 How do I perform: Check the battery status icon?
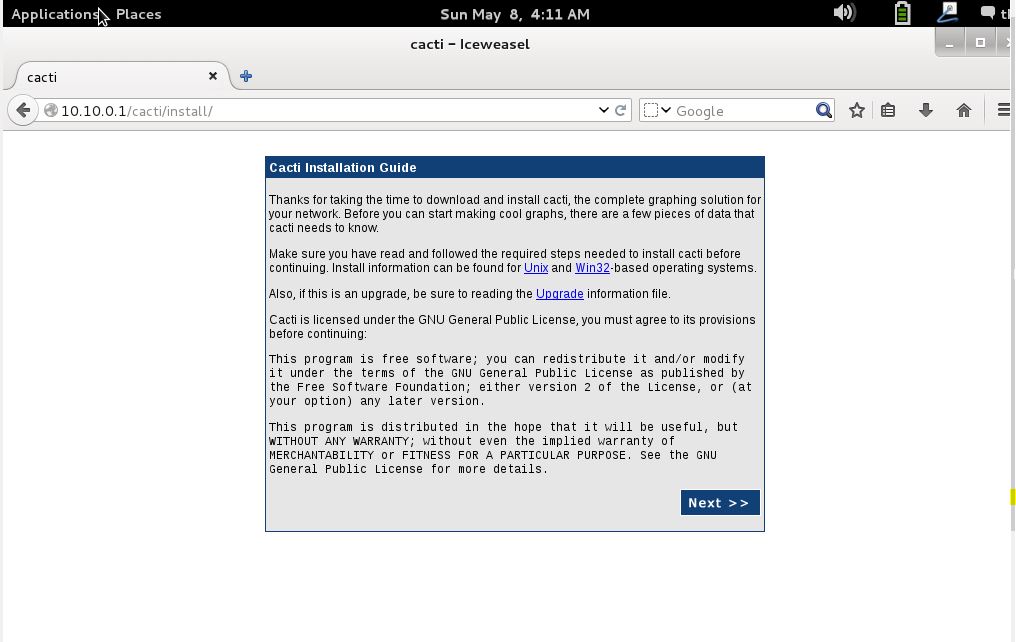pyautogui.click(x=902, y=13)
